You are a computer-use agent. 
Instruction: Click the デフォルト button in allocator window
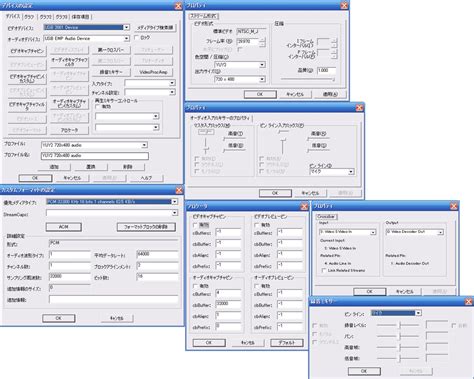pyautogui.click(x=287, y=343)
